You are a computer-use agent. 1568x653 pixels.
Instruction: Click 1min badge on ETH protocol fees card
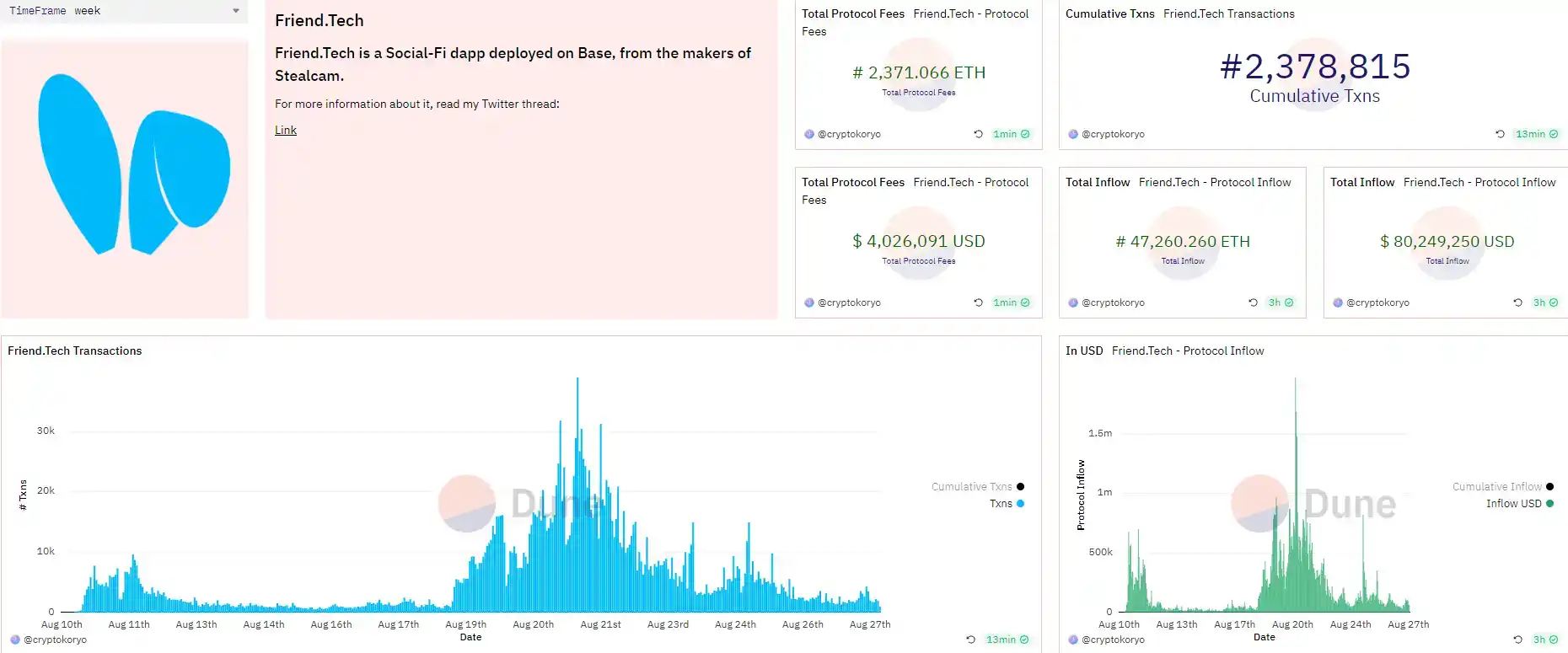click(1011, 134)
